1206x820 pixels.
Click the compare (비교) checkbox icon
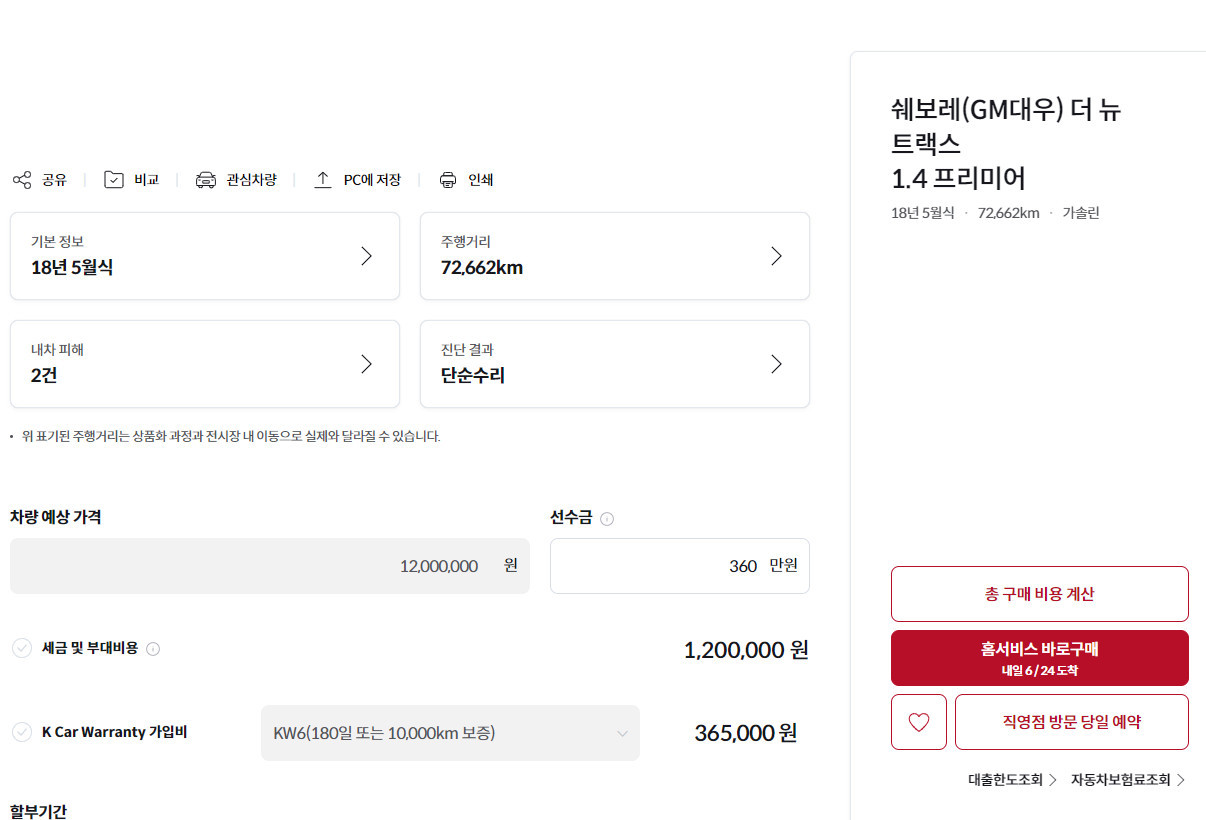pos(114,180)
